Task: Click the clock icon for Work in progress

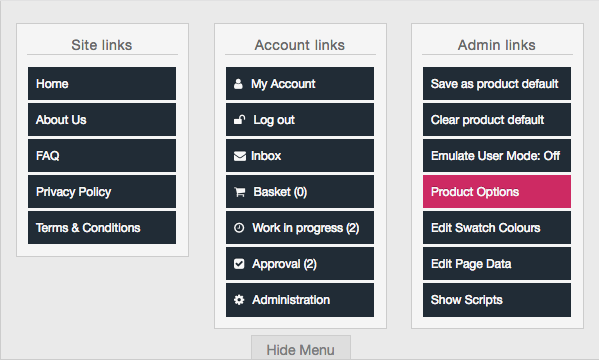Action: (x=239, y=228)
